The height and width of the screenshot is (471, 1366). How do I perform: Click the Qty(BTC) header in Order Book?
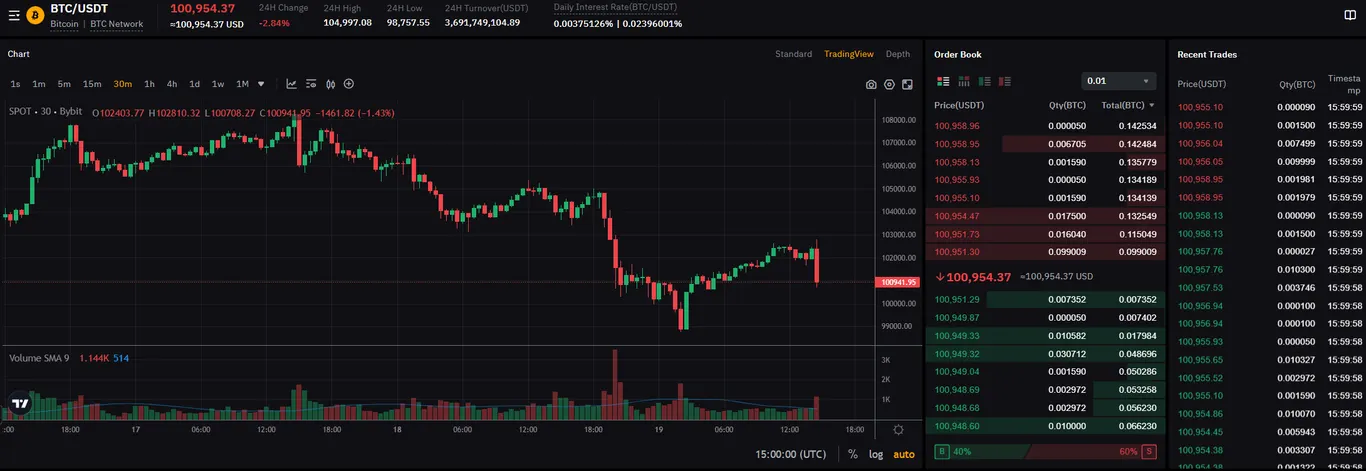(1067, 105)
